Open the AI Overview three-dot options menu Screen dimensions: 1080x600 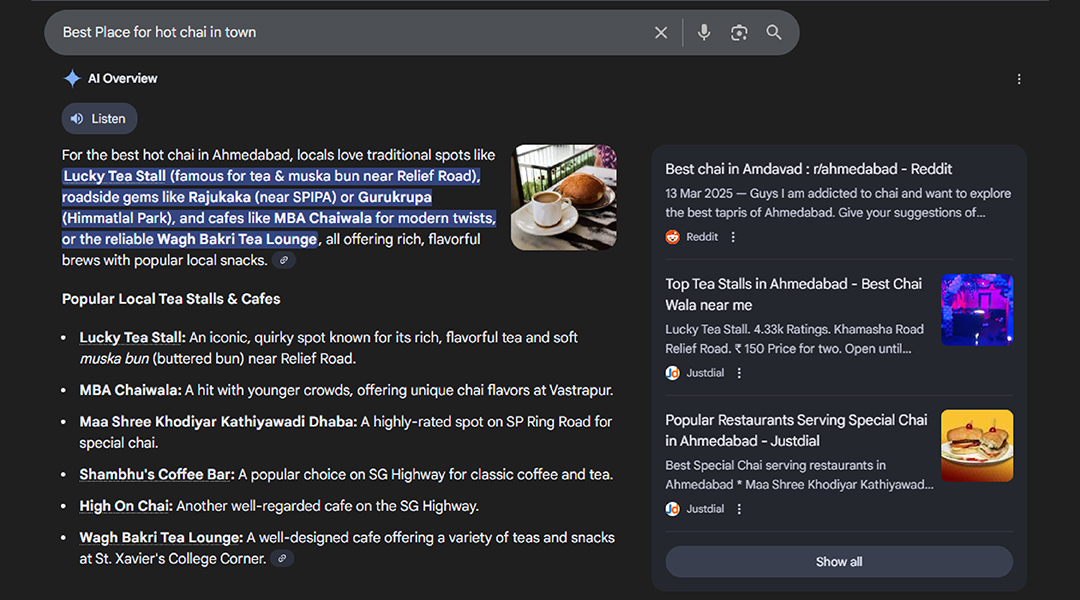[1019, 79]
